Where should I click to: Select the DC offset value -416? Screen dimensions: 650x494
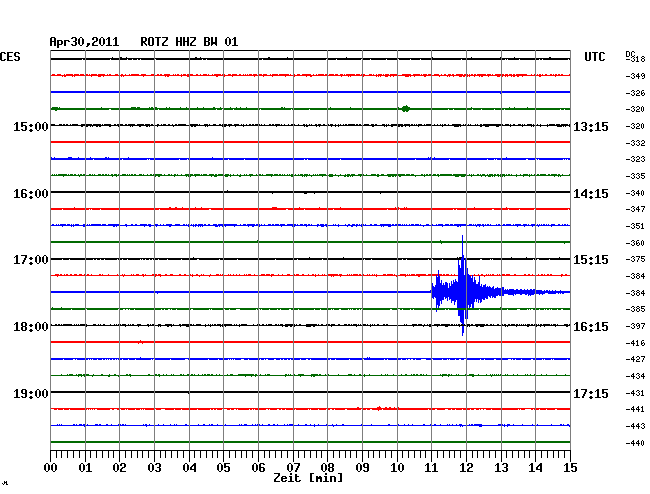coord(635,343)
